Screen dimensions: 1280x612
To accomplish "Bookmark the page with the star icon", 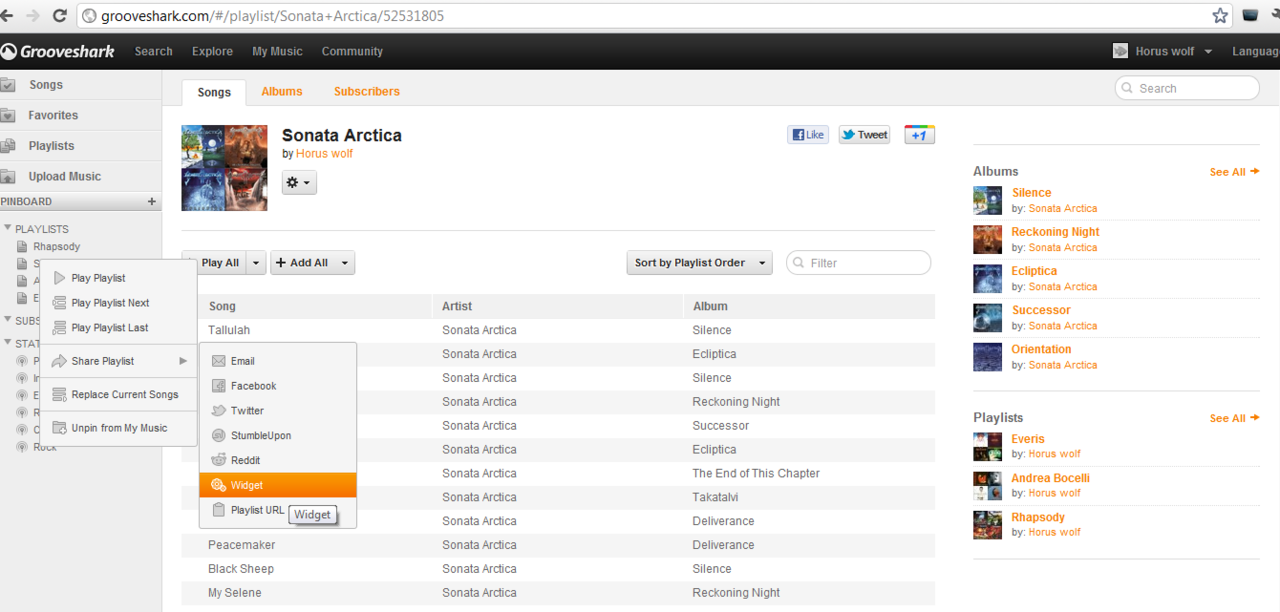I will (1220, 16).
